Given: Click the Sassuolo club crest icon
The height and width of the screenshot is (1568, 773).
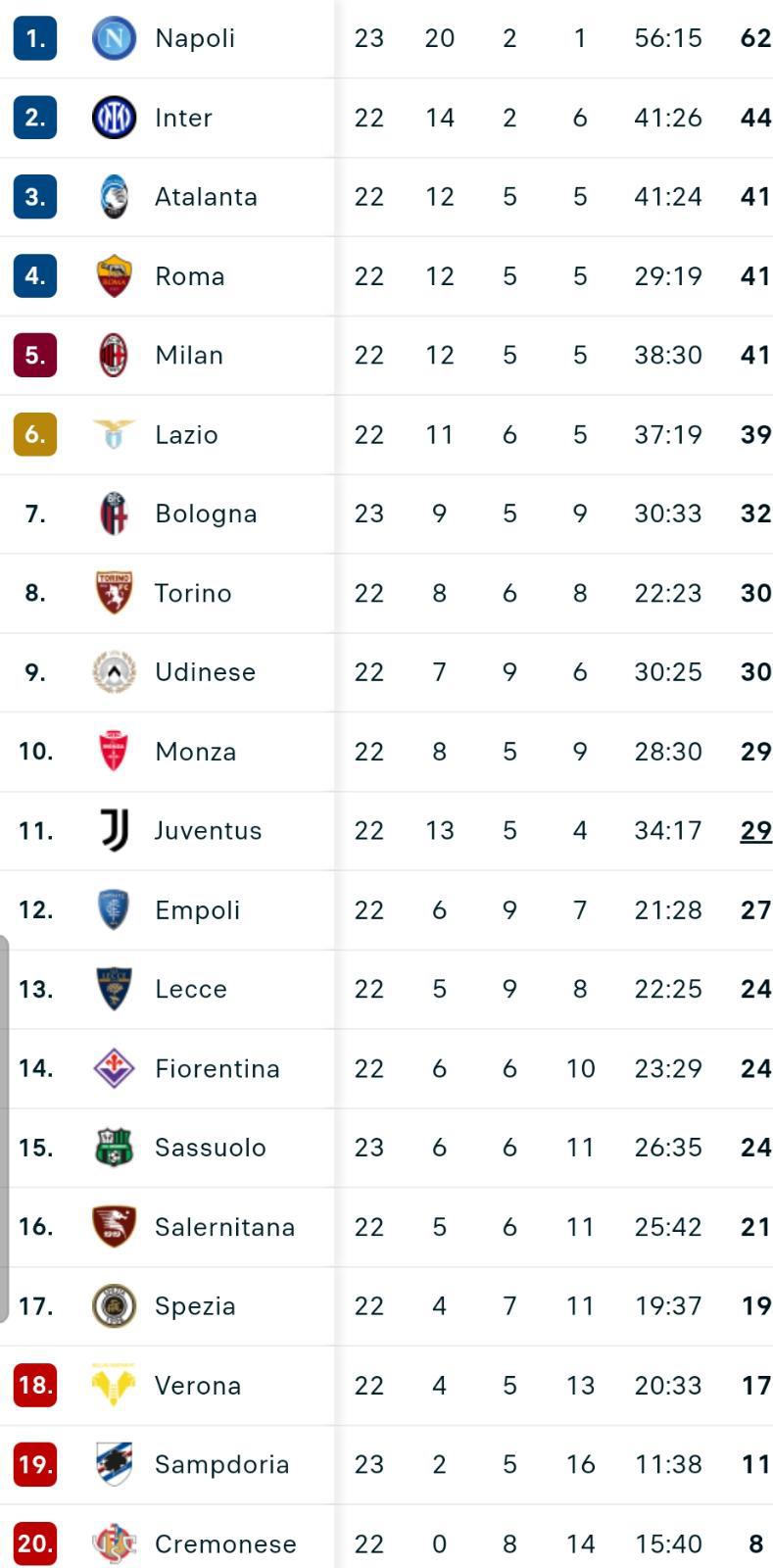Looking at the screenshot, I should point(114,1148).
